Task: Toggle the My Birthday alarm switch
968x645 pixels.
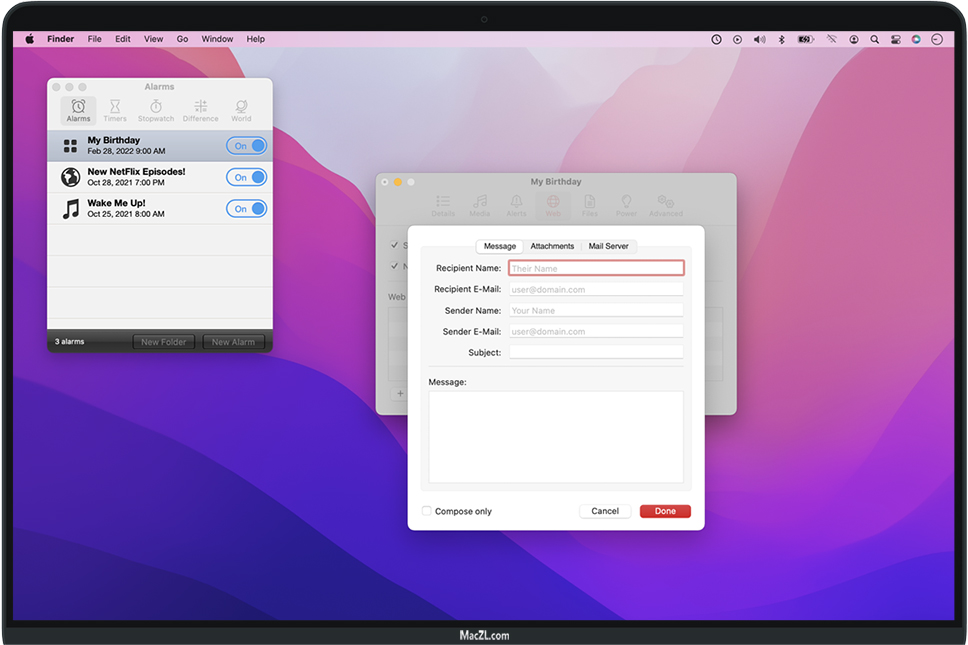Action: 246,146
